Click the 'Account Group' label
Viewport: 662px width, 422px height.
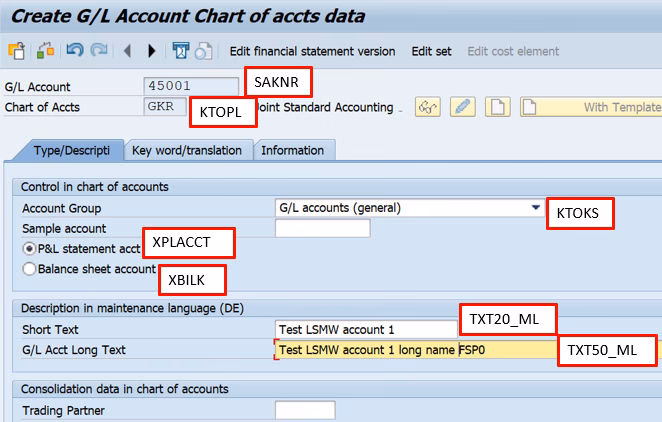62,208
